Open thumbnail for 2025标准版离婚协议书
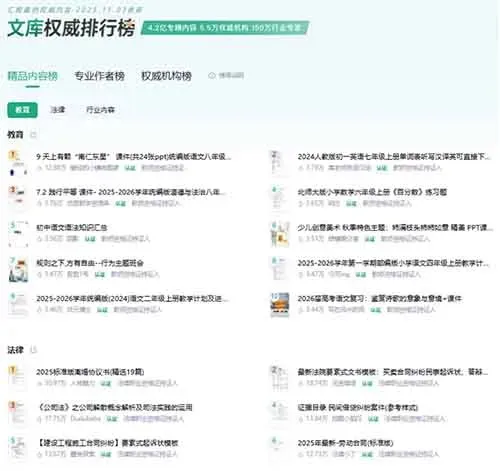The width and height of the screenshot is (500, 471). (18, 378)
